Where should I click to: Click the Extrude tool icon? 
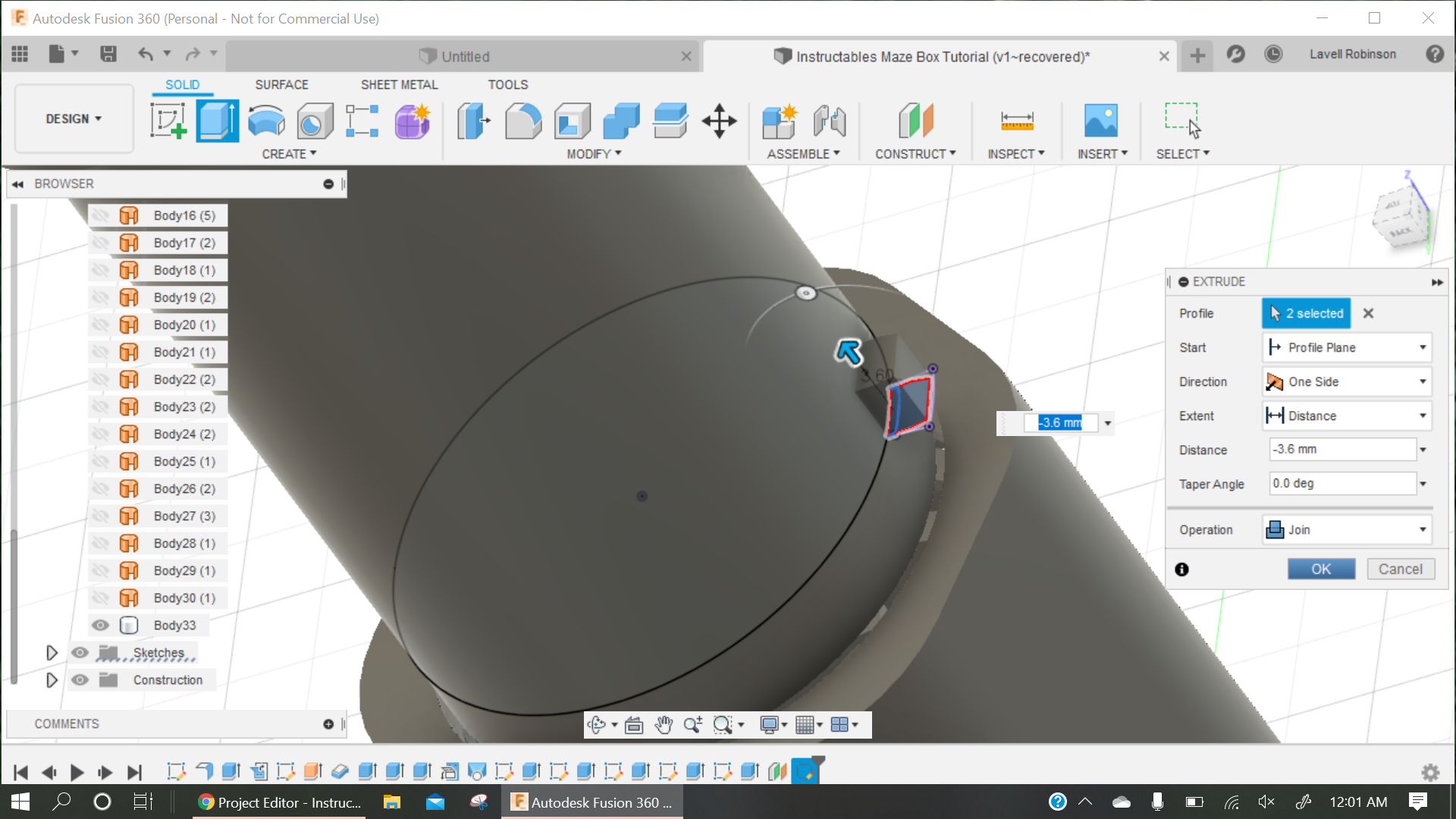pyautogui.click(x=218, y=121)
